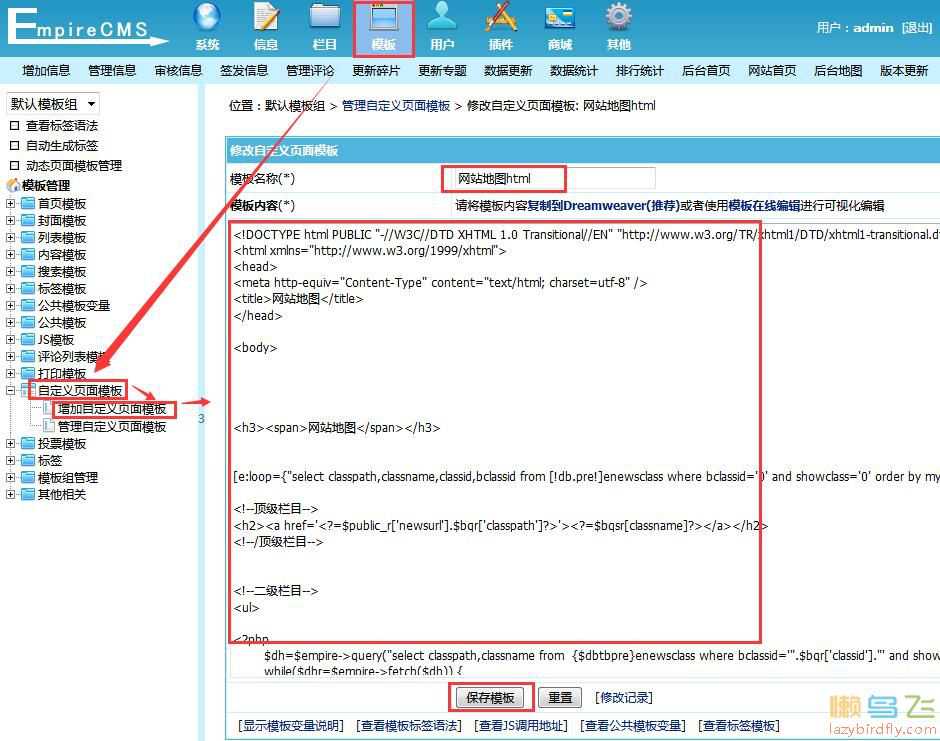940x741 pixels.
Task: Open 数据更新 in the top menu
Action: [x=508, y=71]
